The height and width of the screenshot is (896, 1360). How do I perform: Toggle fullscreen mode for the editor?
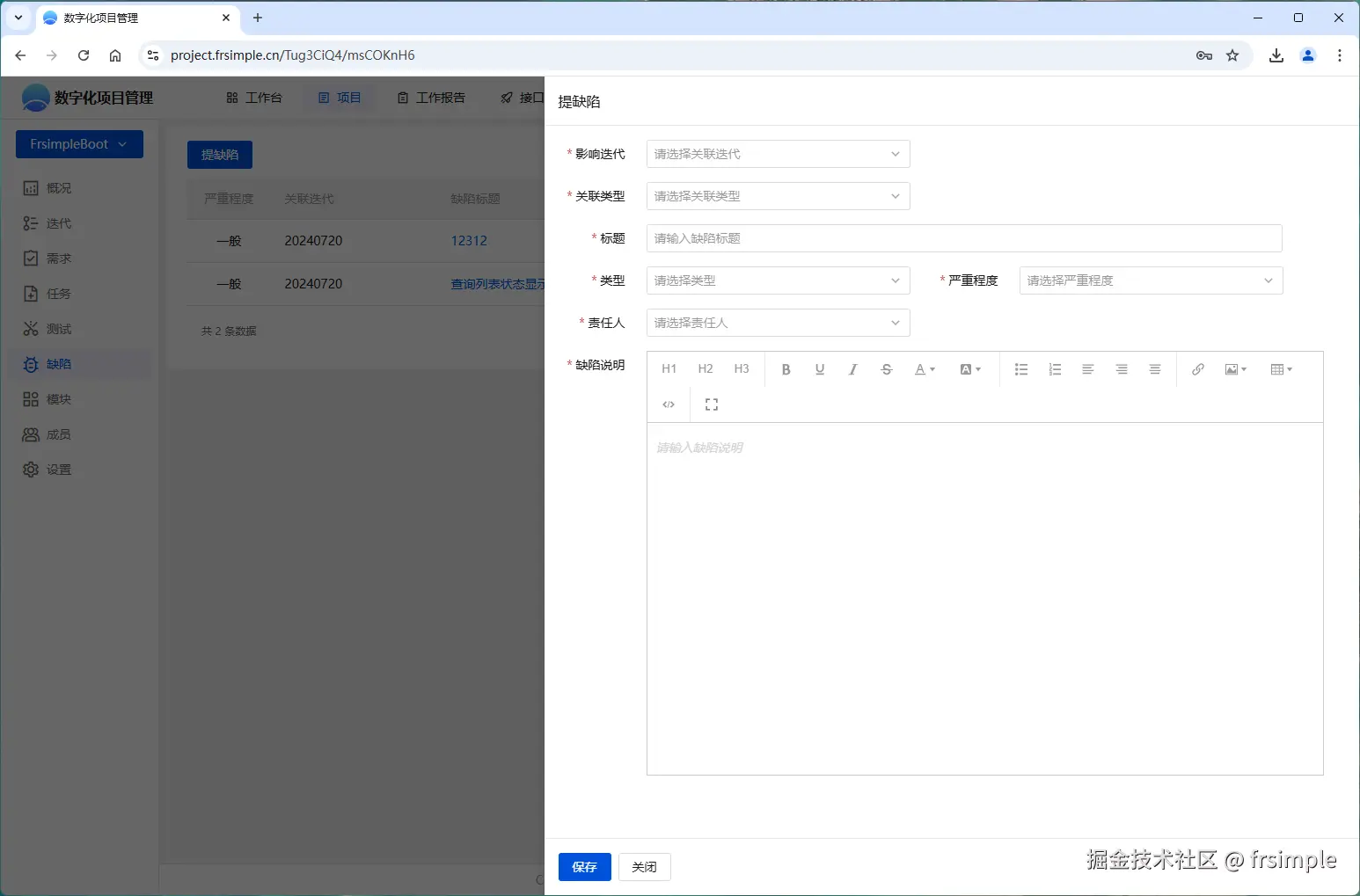[x=711, y=404]
